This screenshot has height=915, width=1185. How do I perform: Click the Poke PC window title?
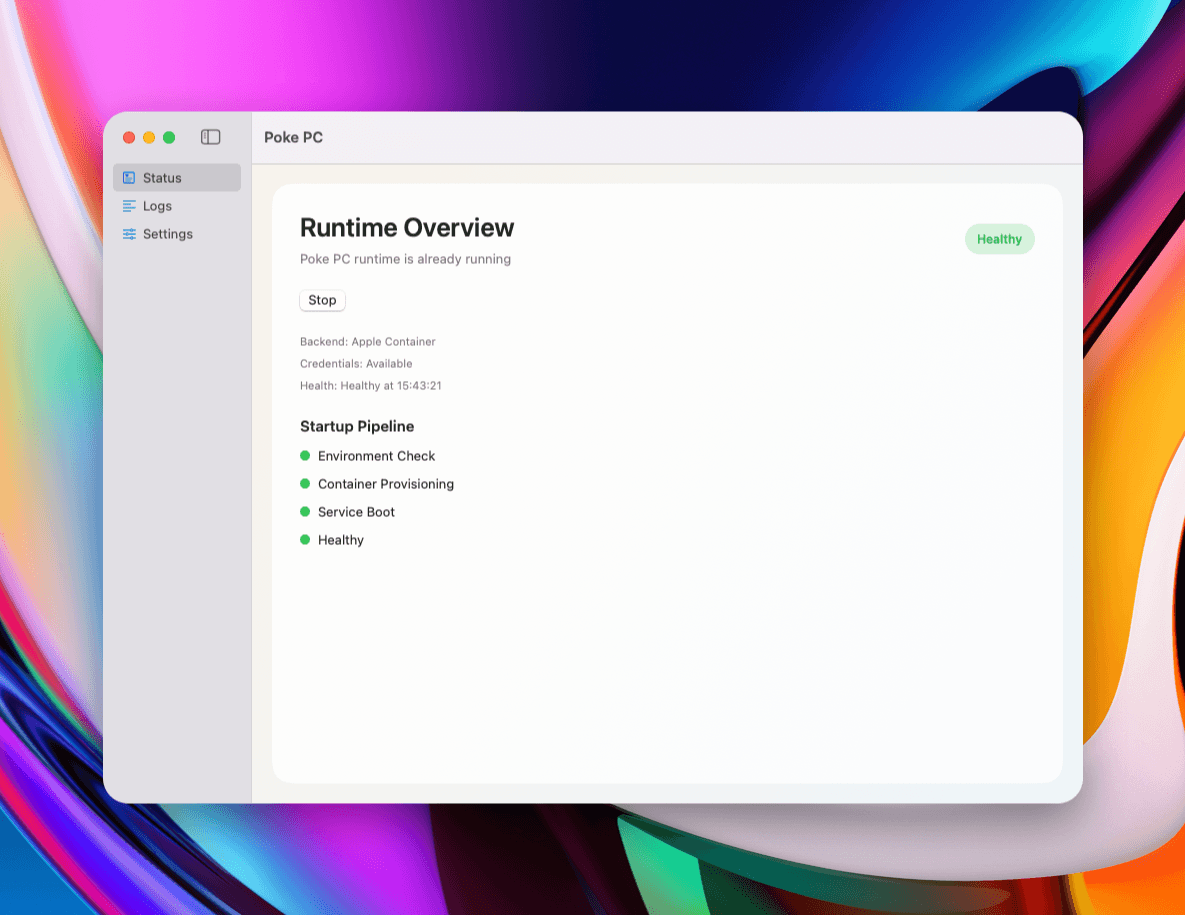(x=293, y=137)
